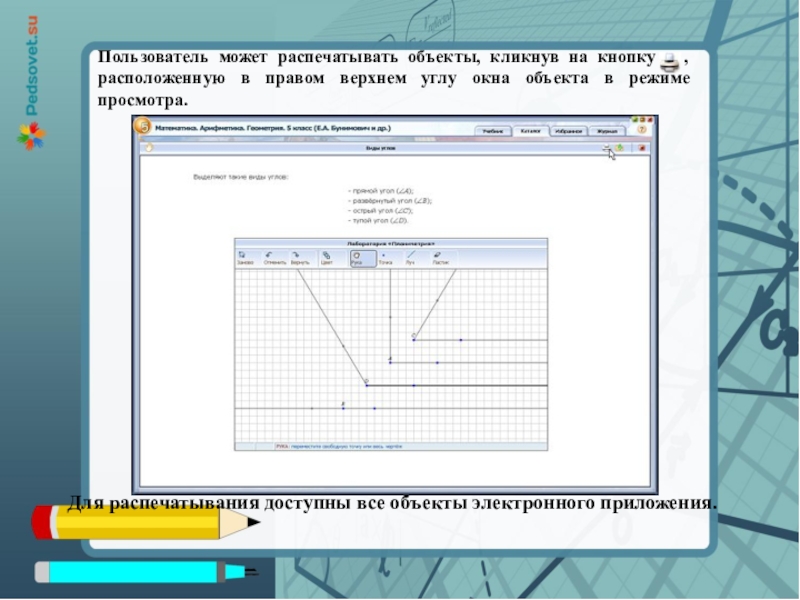Click the orange app logo circle
The width and height of the screenshot is (800, 600).
tap(143, 127)
